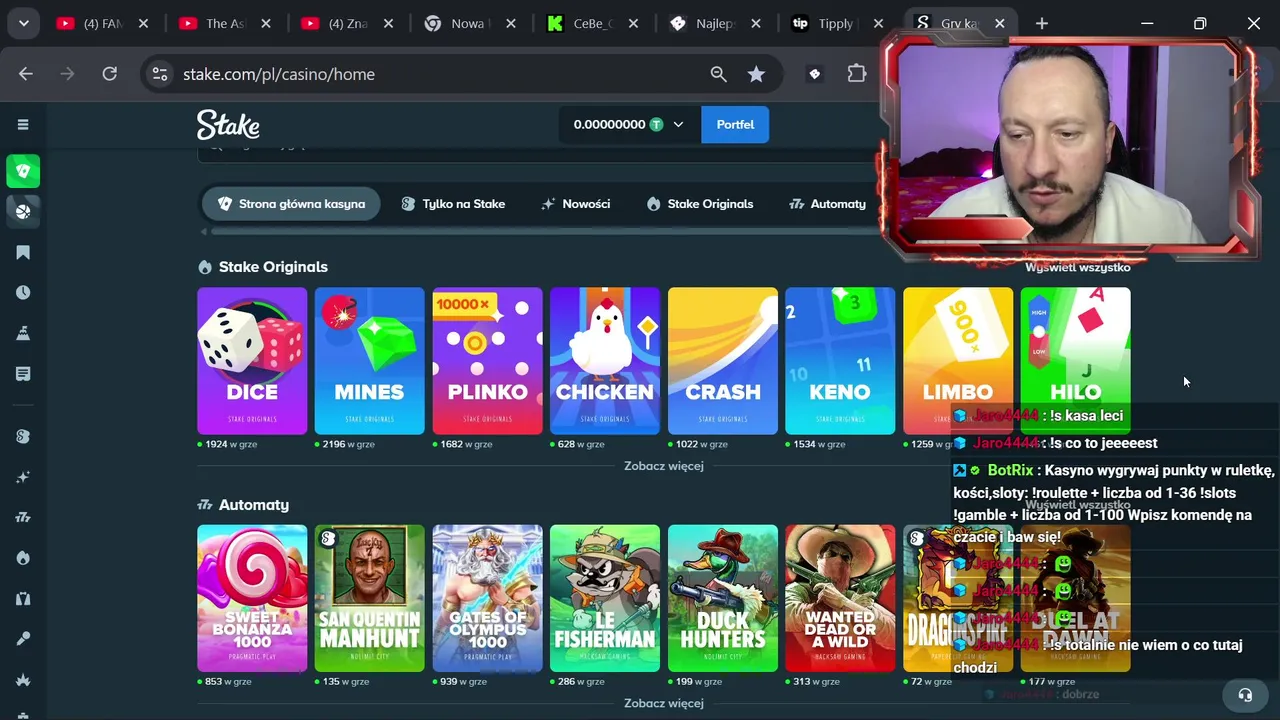This screenshot has height=720, width=1280.
Task: Open the zoom magnifier in address bar
Action: coord(718,74)
